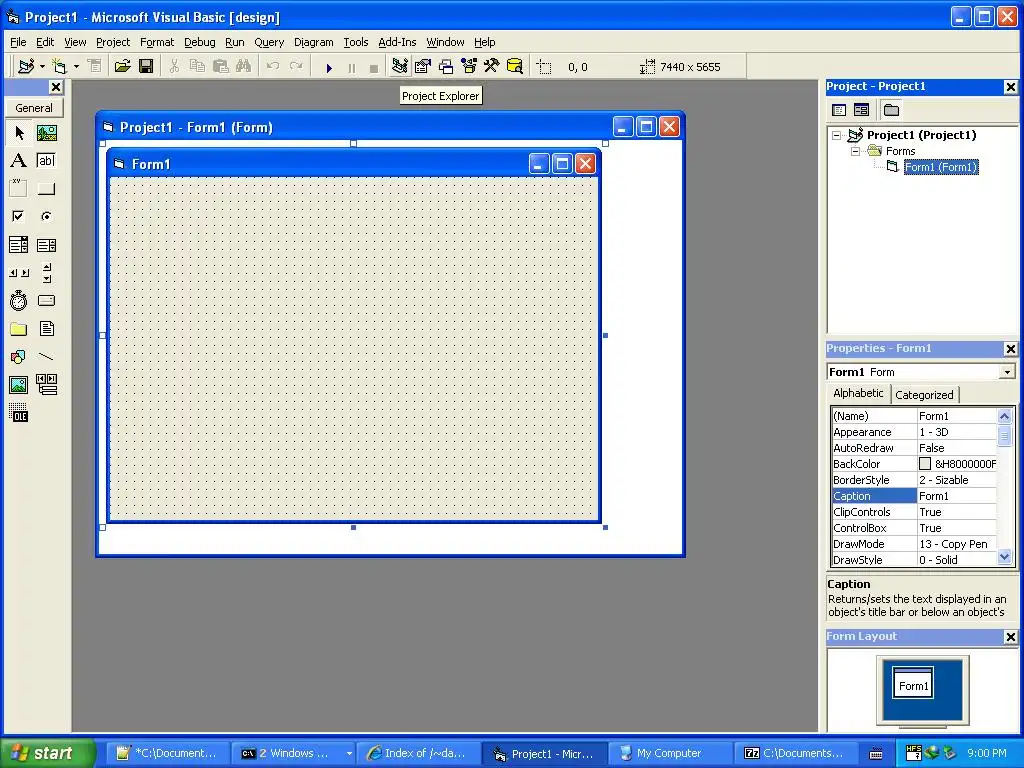
Task: Open the Add Form dropdown arrow
Action: pos(76,67)
